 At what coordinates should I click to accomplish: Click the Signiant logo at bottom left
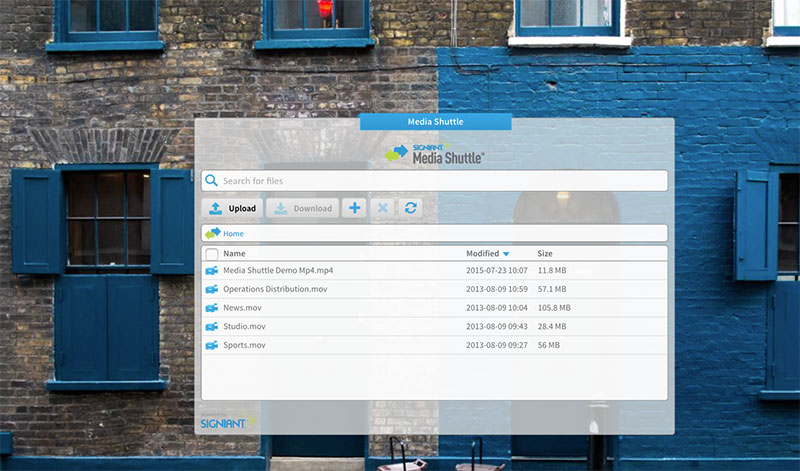tap(221, 423)
